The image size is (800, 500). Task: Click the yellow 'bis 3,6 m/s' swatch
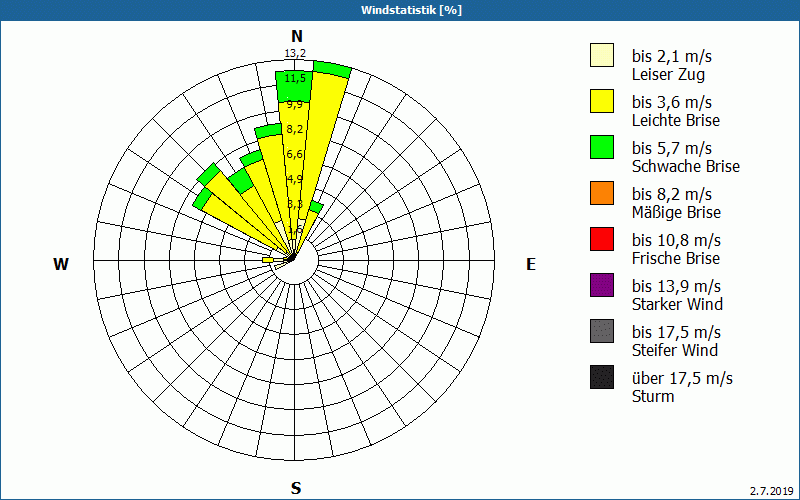[x=602, y=101]
